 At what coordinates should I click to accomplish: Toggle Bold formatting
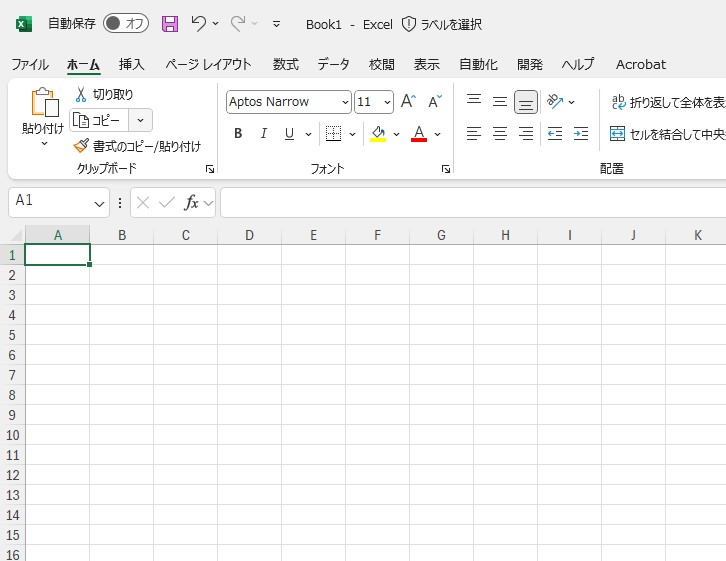238,134
